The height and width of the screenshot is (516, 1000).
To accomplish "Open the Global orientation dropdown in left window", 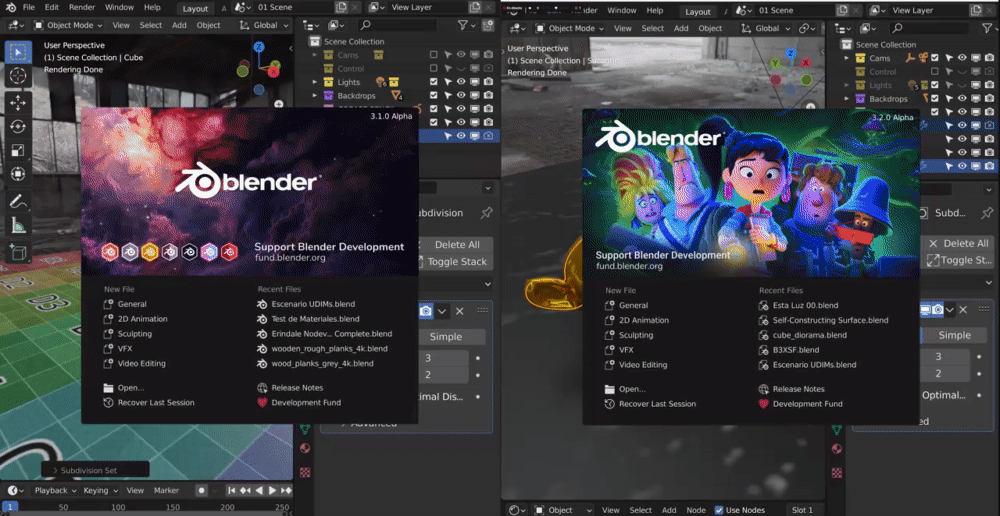I will pyautogui.click(x=264, y=25).
